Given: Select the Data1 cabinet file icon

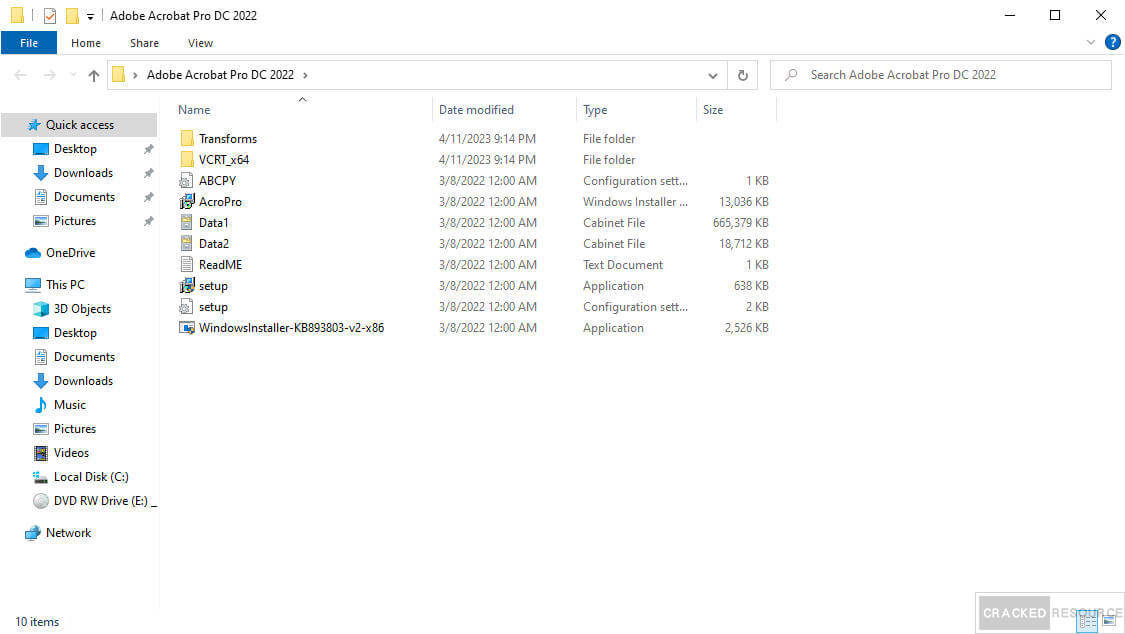Looking at the screenshot, I should pyautogui.click(x=187, y=222).
